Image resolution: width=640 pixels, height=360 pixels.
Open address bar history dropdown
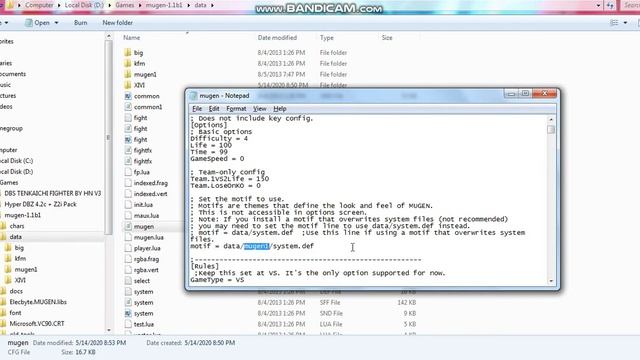[598, 5]
